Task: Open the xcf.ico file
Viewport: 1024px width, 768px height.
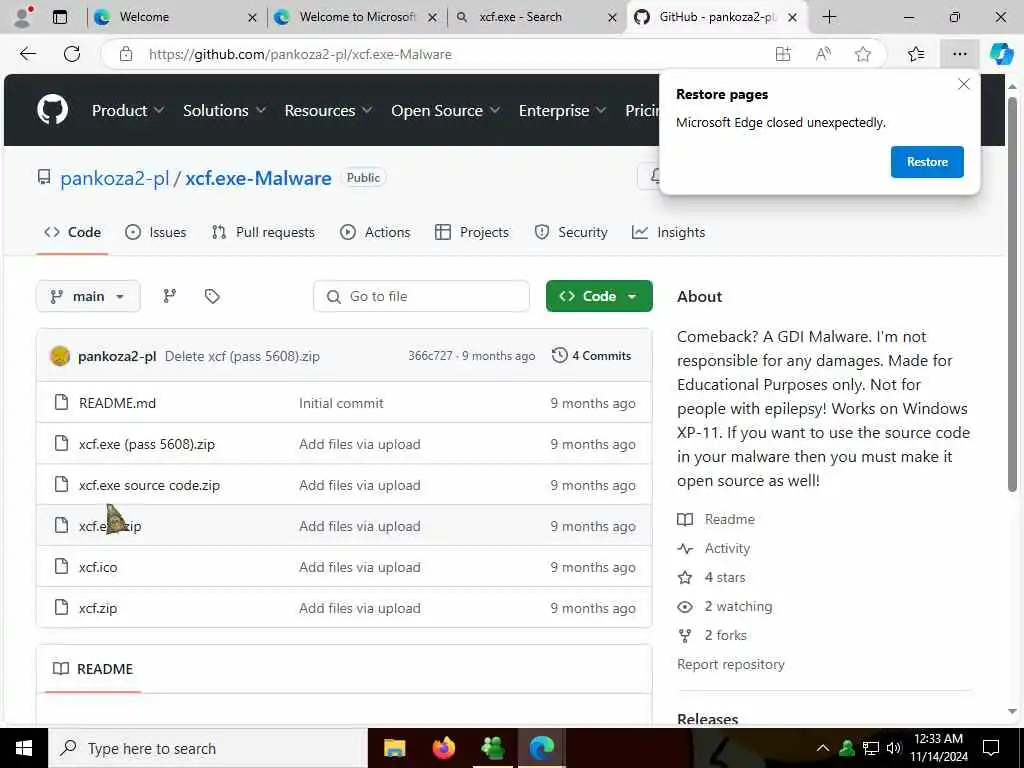Action: 98,567
